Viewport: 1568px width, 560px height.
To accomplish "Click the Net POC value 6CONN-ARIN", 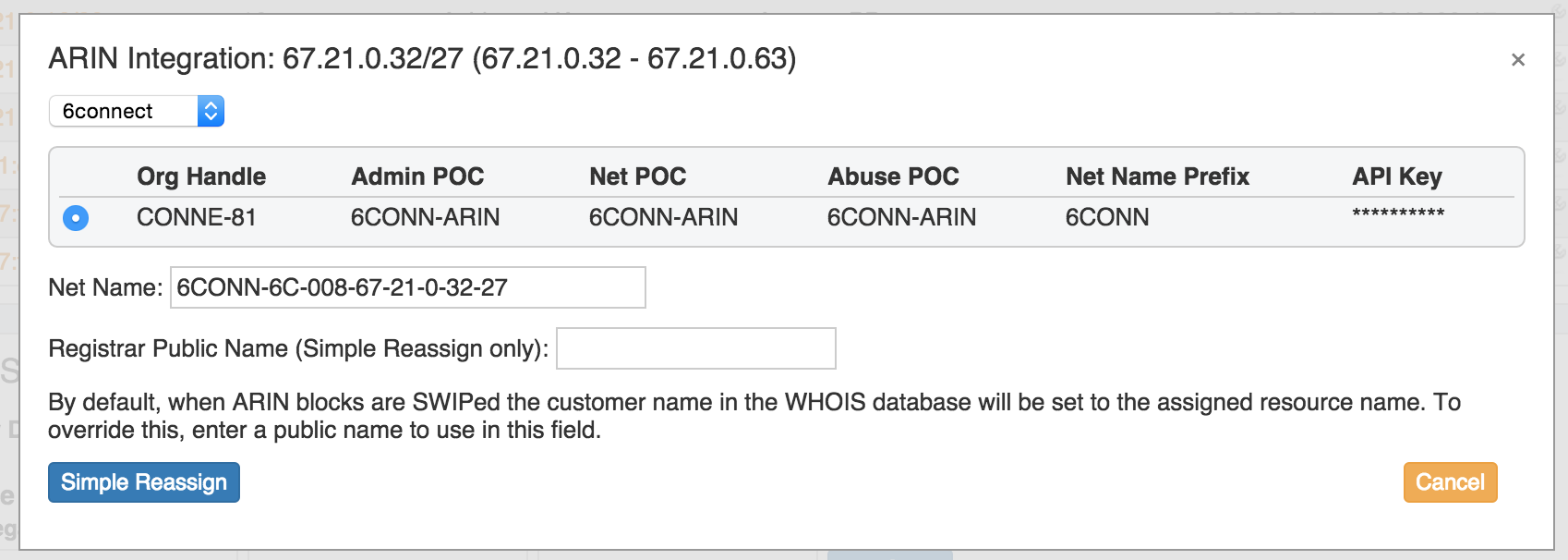I will click(663, 217).
